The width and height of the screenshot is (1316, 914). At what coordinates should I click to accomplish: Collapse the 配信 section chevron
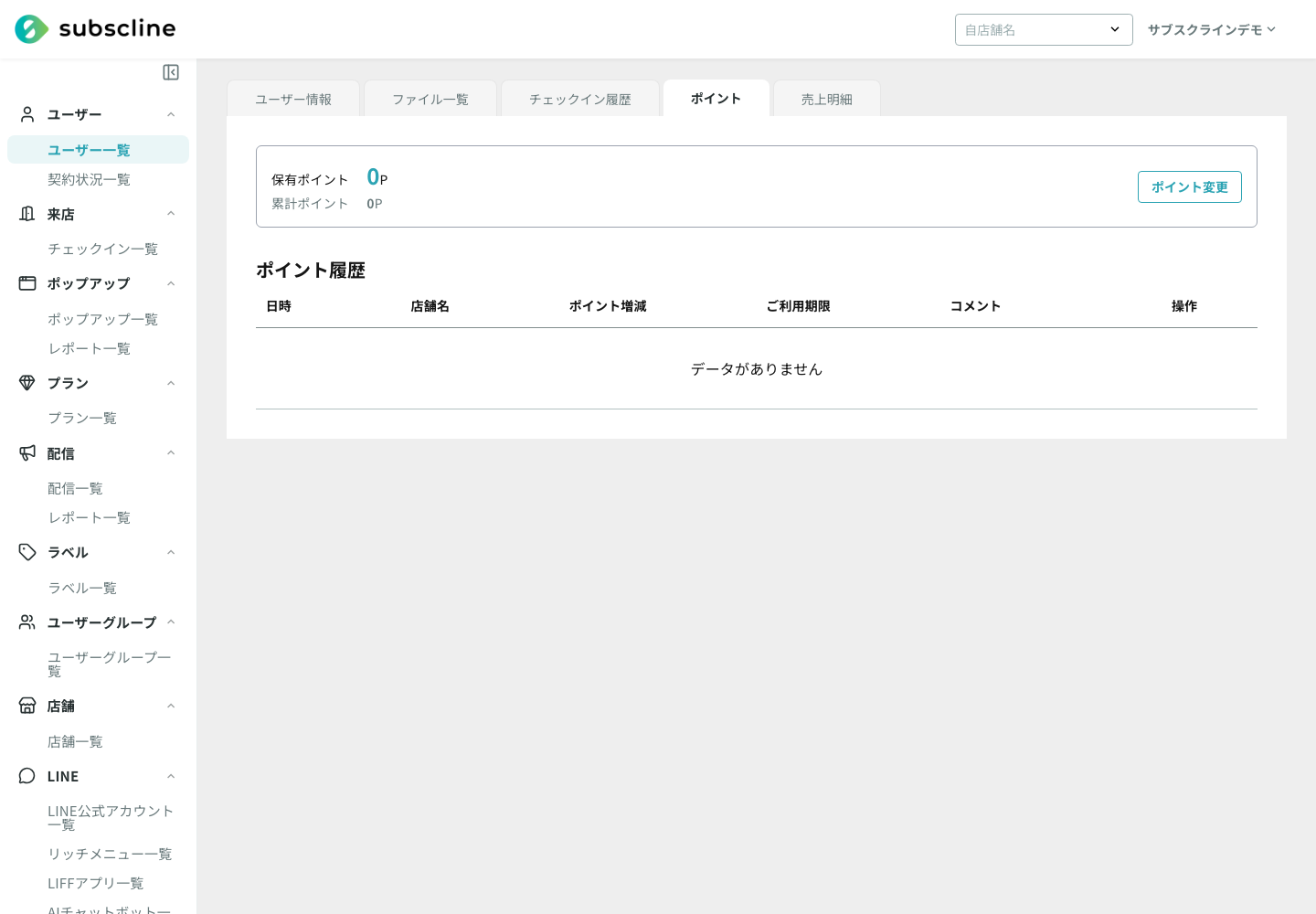[x=171, y=453]
